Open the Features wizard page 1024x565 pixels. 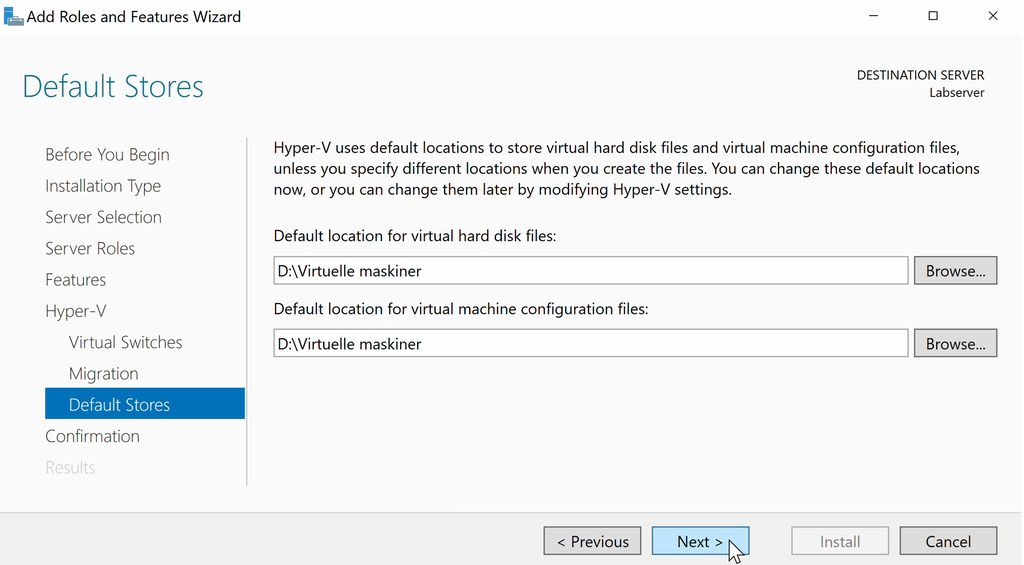[x=75, y=280]
